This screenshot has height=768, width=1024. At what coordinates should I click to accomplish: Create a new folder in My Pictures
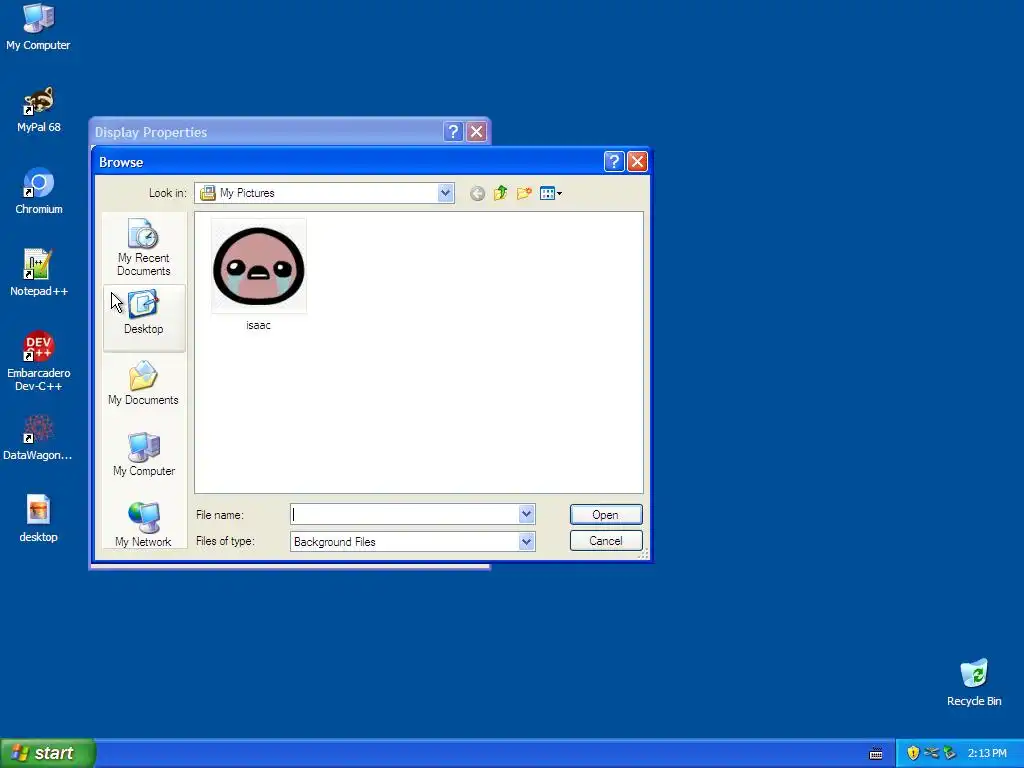tap(524, 193)
